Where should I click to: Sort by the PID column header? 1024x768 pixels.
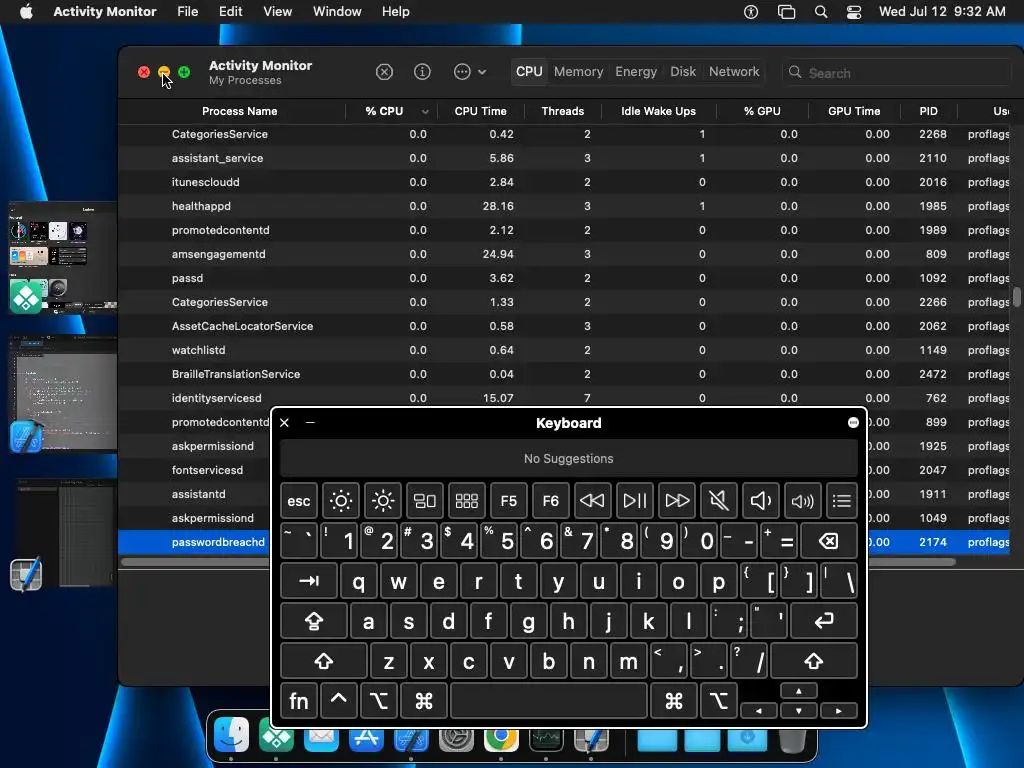pos(928,111)
